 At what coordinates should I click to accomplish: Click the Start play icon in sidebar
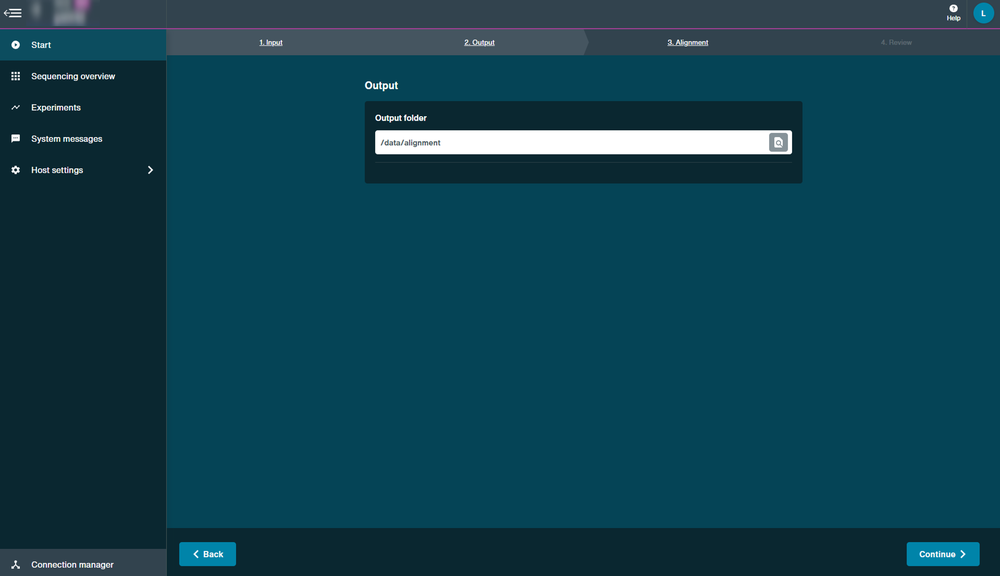tap(15, 45)
